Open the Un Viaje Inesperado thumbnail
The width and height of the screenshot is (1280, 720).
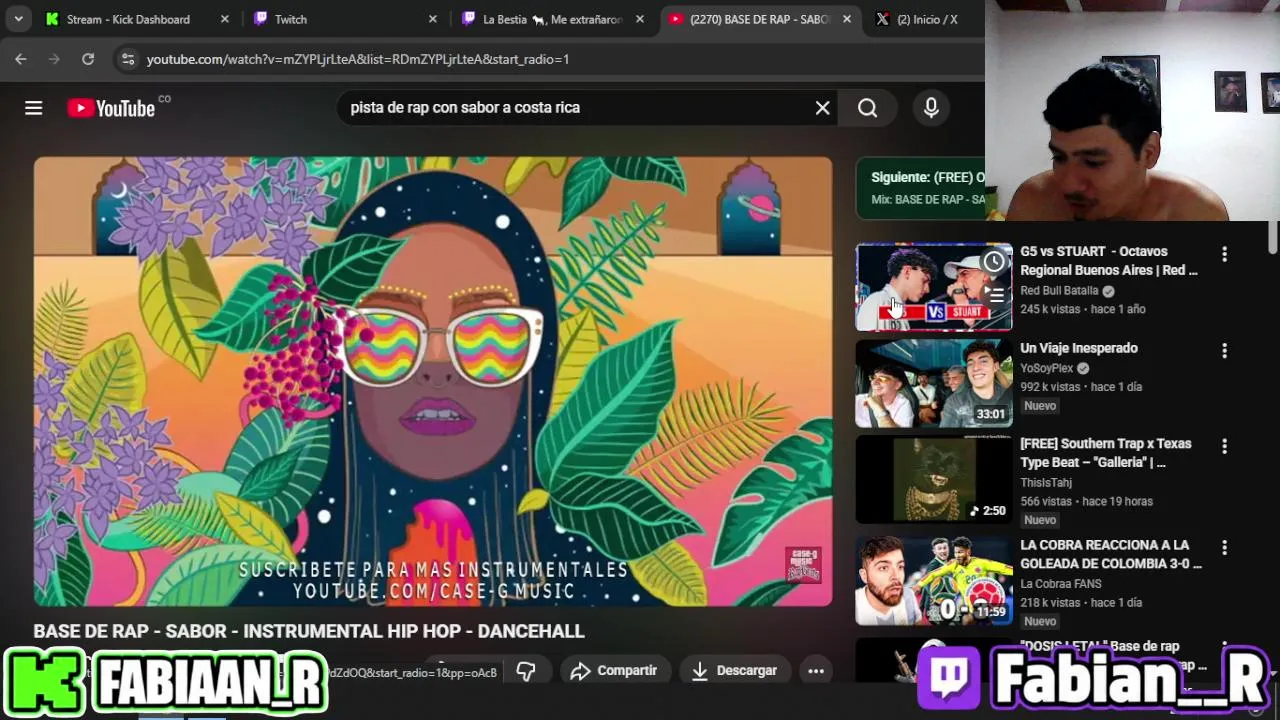[934, 384]
